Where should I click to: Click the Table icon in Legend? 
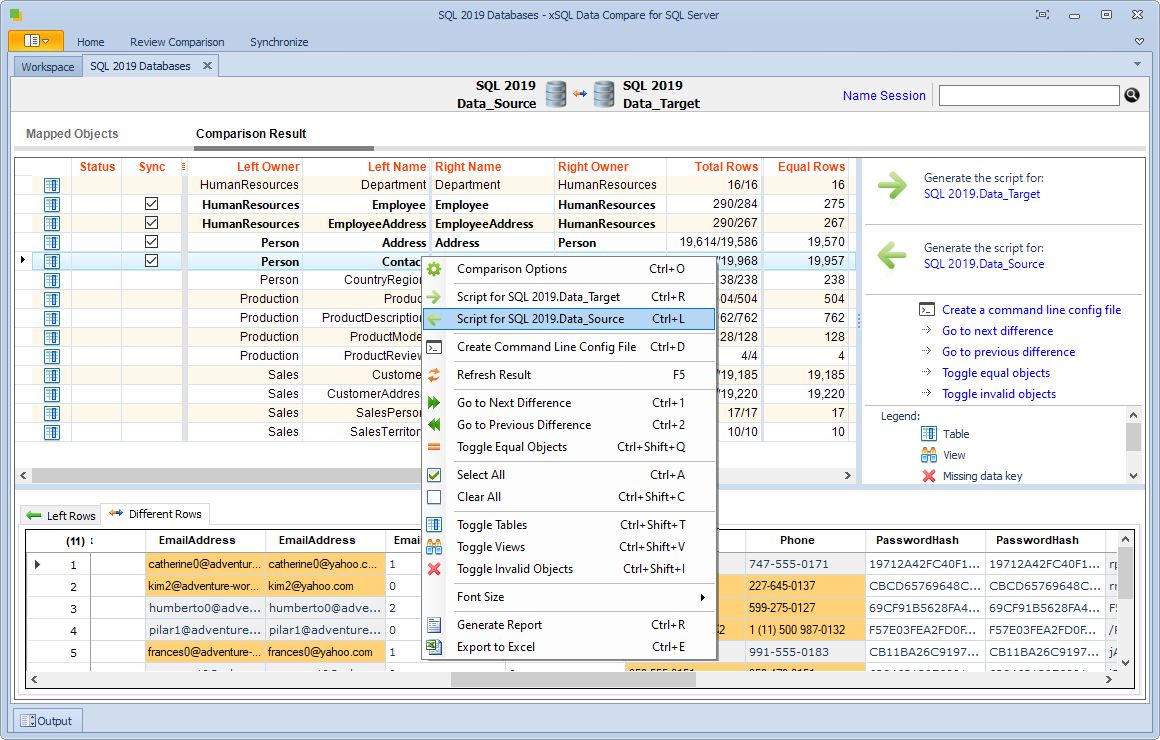pos(928,434)
